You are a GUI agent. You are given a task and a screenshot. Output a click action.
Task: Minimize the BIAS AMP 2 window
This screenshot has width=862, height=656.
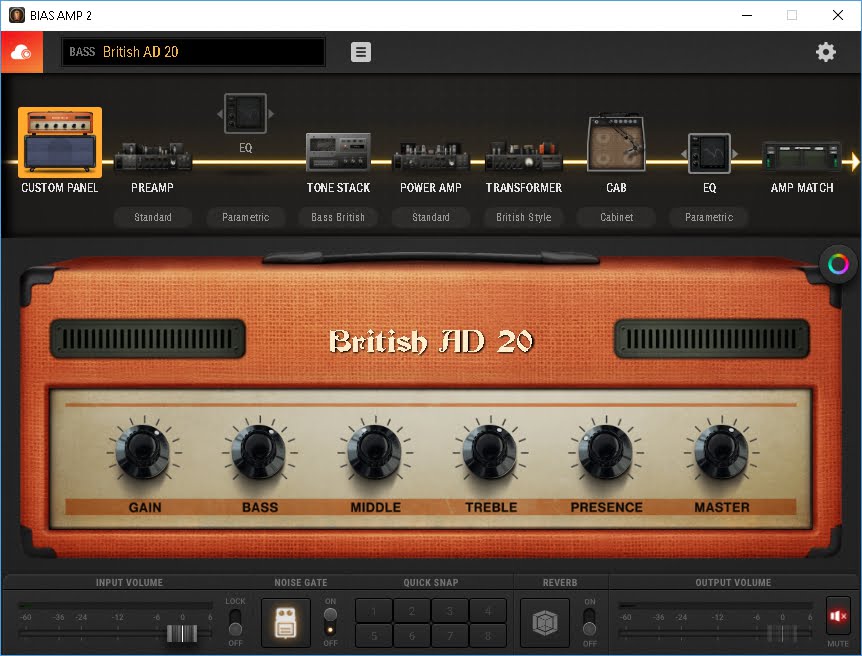tap(747, 15)
